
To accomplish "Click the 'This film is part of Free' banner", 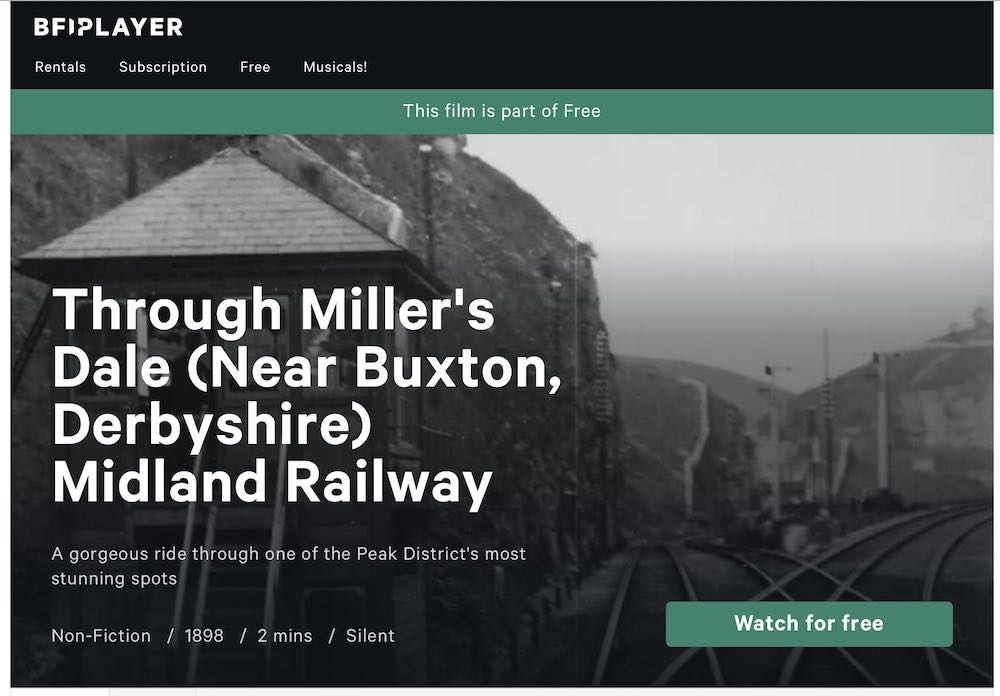I will pos(502,111).
